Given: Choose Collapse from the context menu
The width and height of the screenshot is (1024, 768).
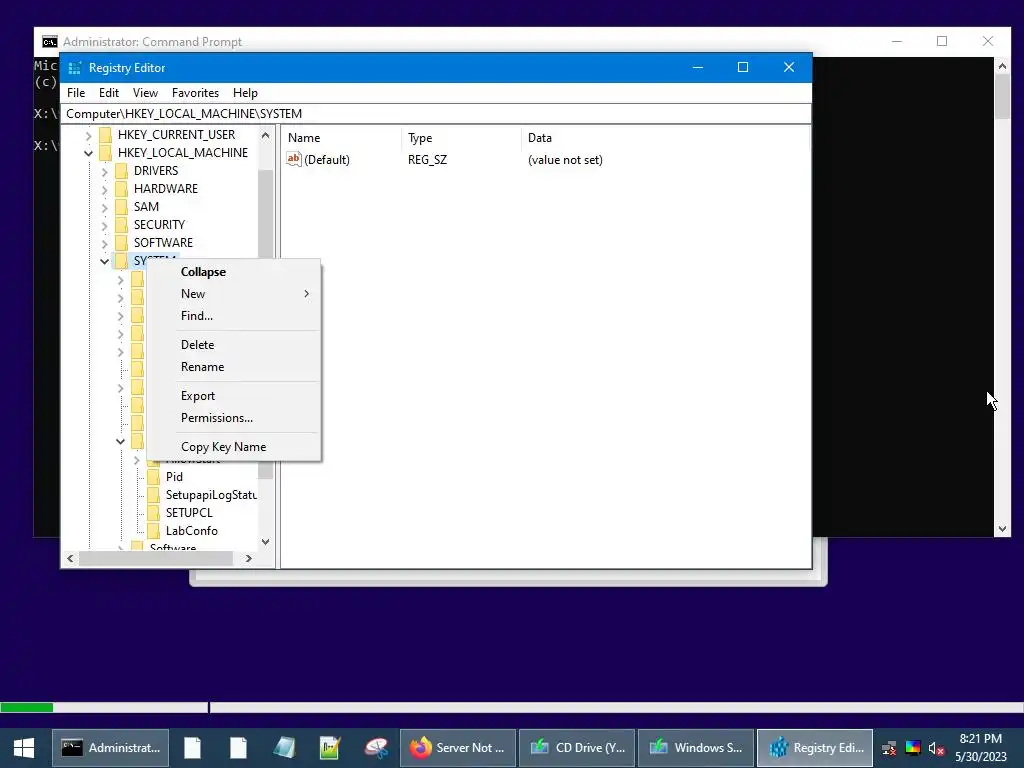Looking at the screenshot, I should coord(234,272).
